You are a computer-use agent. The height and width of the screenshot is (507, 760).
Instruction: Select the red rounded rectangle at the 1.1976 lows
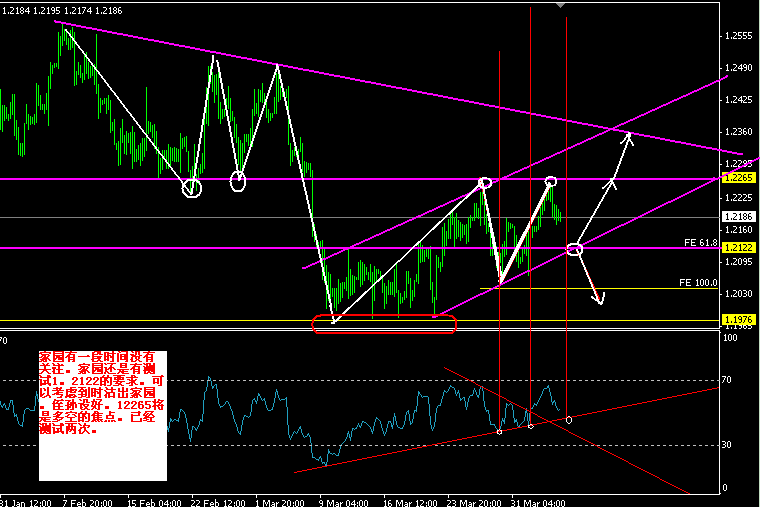click(384, 324)
